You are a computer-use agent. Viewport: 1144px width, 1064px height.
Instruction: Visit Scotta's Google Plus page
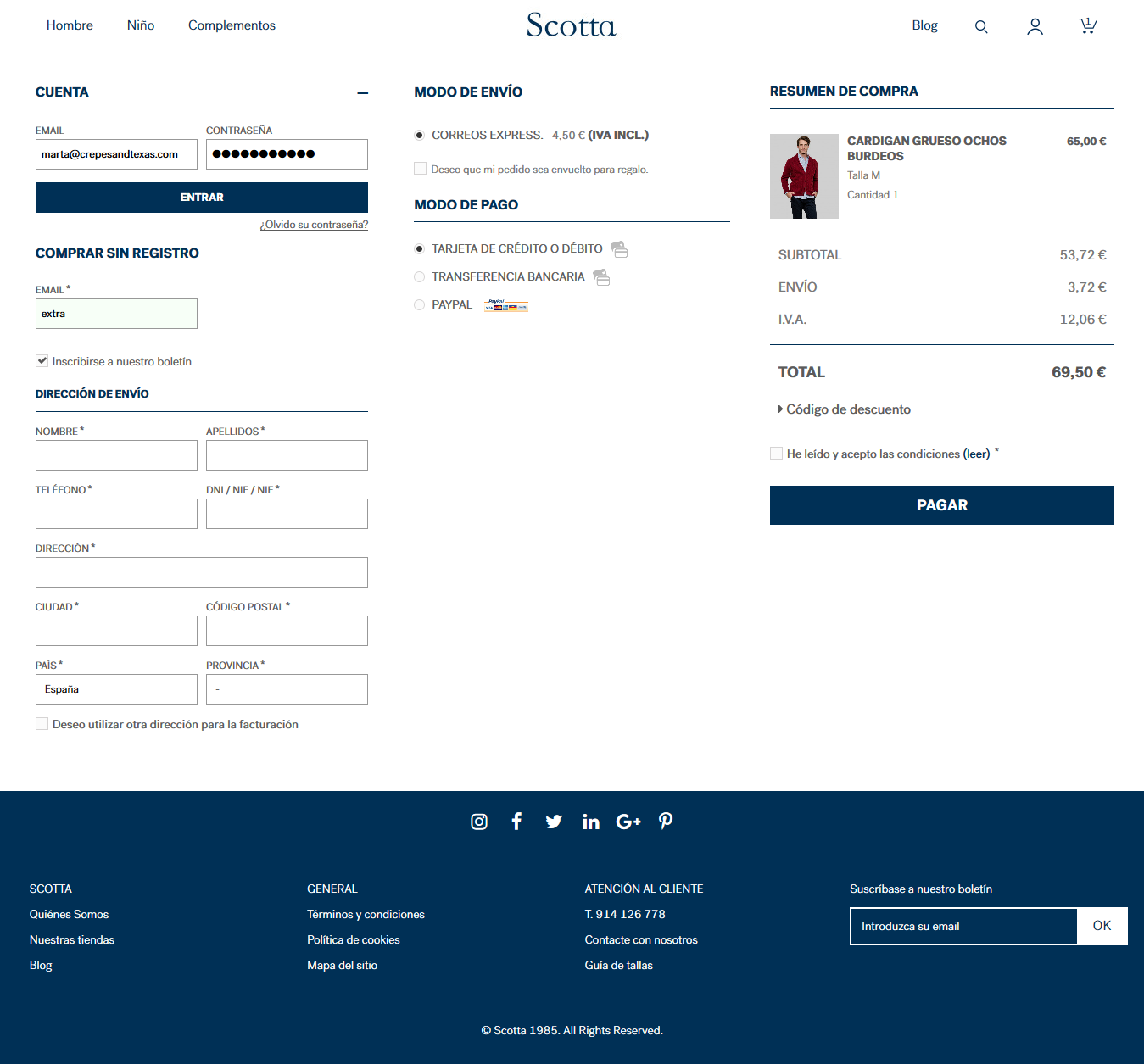pyautogui.click(x=628, y=822)
